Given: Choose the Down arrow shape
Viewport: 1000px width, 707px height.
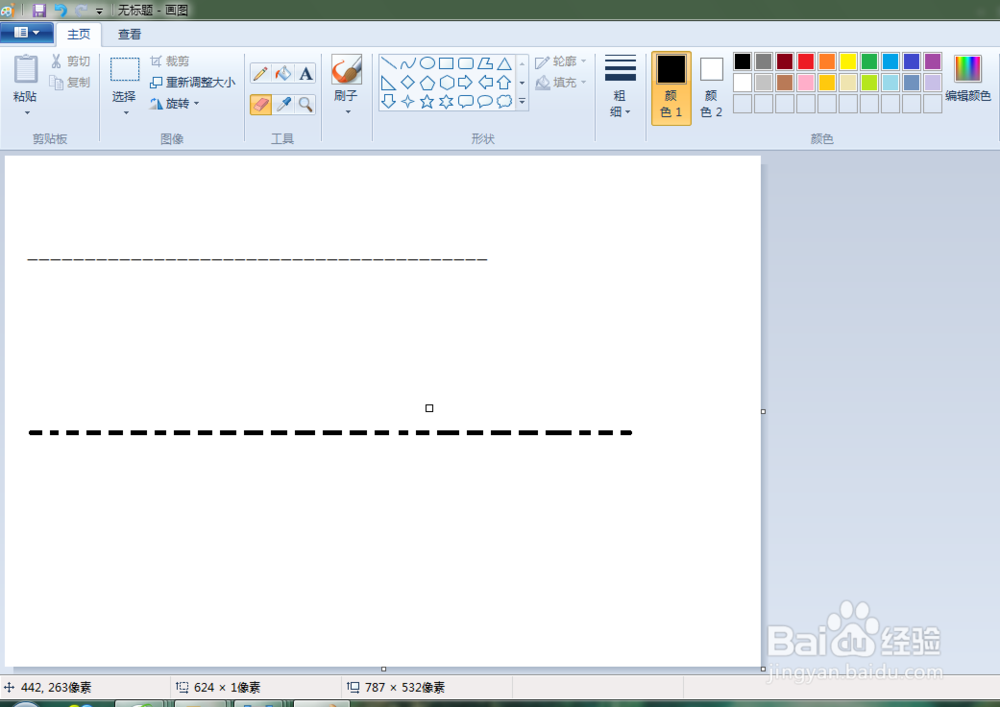Looking at the screenshot, I should [x=388, y=101].
